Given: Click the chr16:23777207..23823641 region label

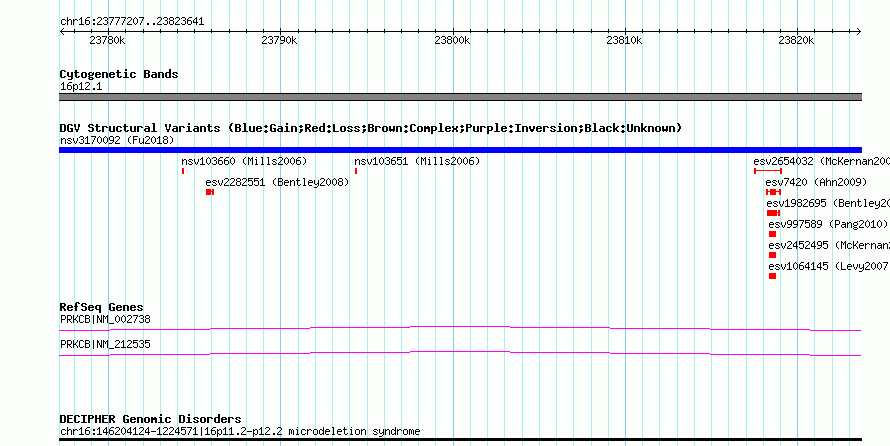Looking at the screenshot, I should point(132,22).
